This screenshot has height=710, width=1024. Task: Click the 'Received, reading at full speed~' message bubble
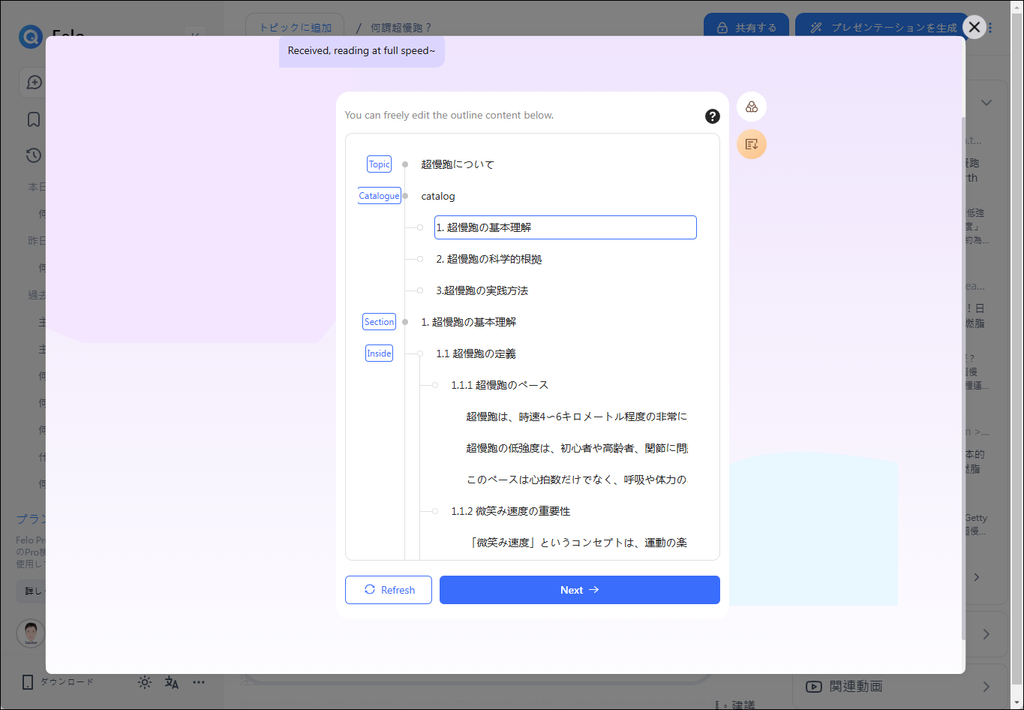361,51
